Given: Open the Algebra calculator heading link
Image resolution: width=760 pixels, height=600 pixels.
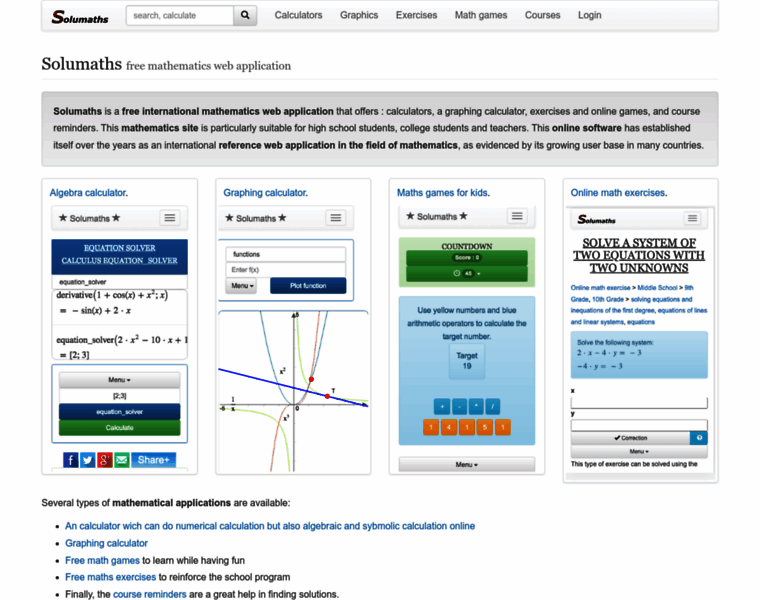Looking at the screenshot, I should pyautogui.click(x=89, y=193).
